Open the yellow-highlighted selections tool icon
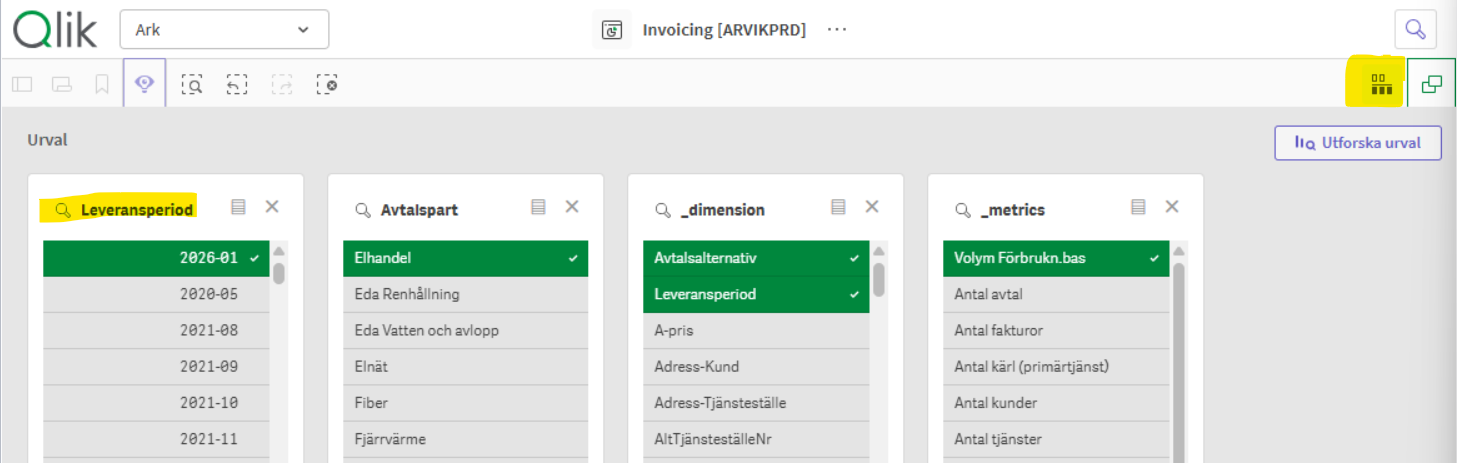This screenshot has height=463, width=1457. click(x=1381, y=84)
